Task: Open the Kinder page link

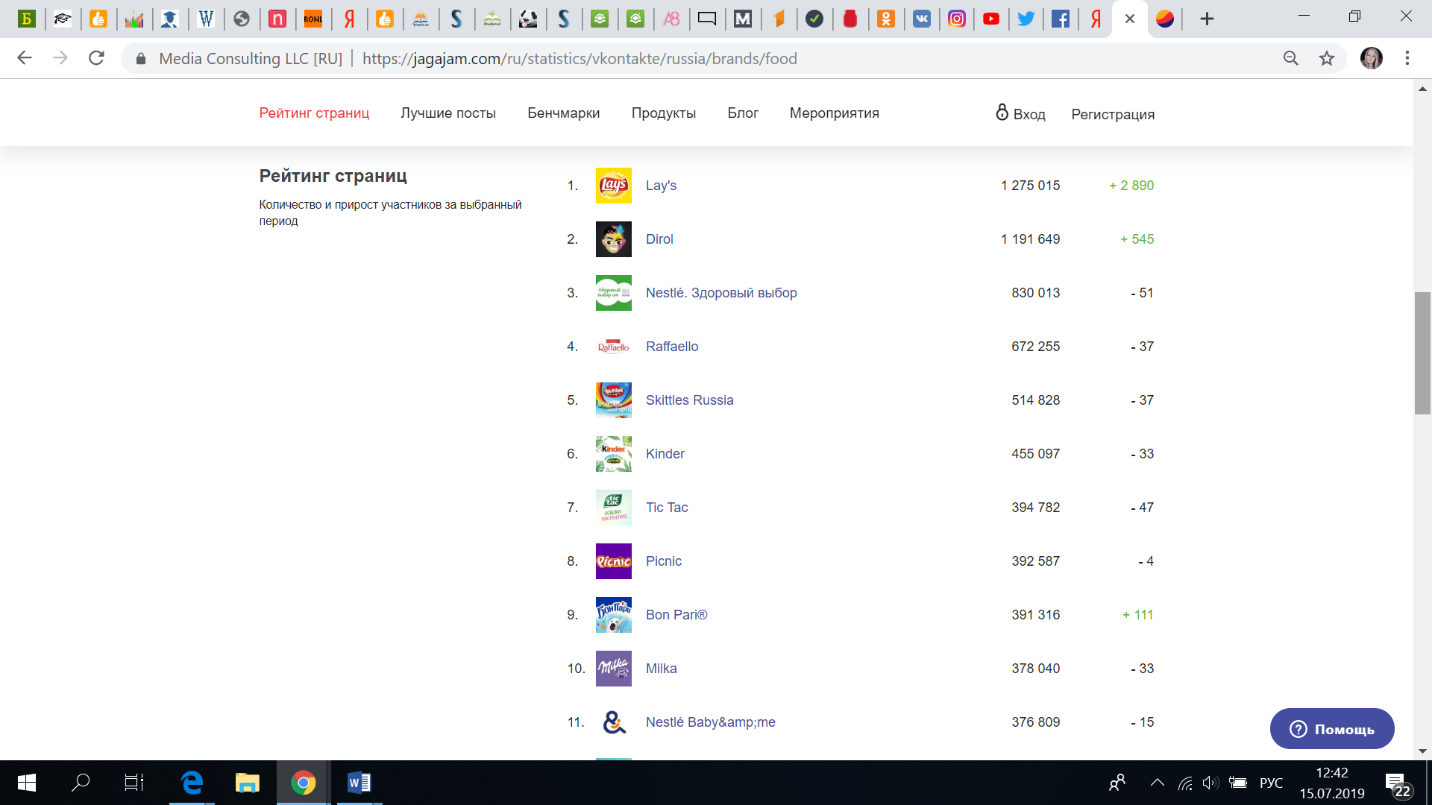Action: point(665,454)
